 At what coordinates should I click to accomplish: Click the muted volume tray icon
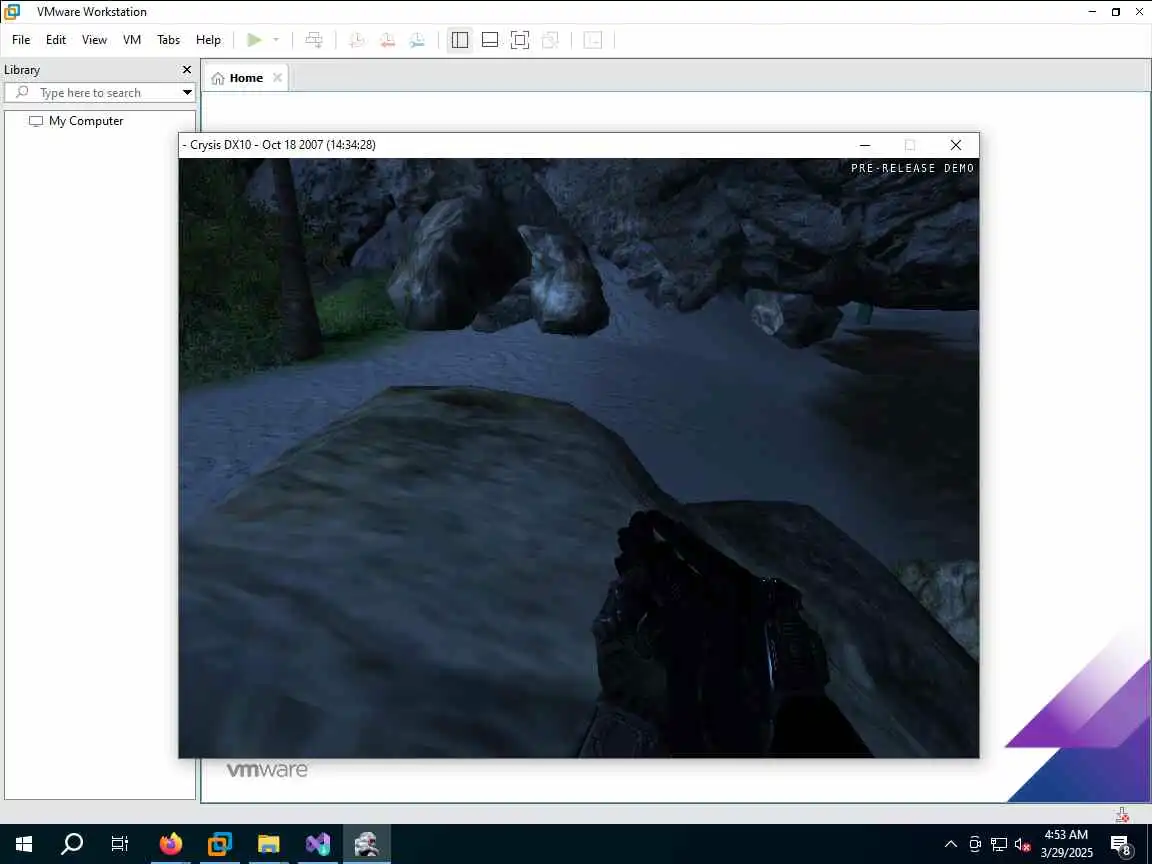click(x=1022, y=844)
